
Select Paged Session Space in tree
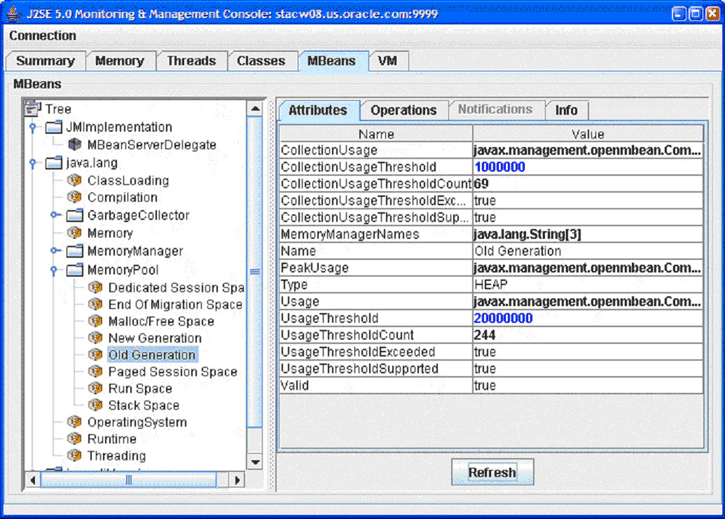(x=172, y=372)
